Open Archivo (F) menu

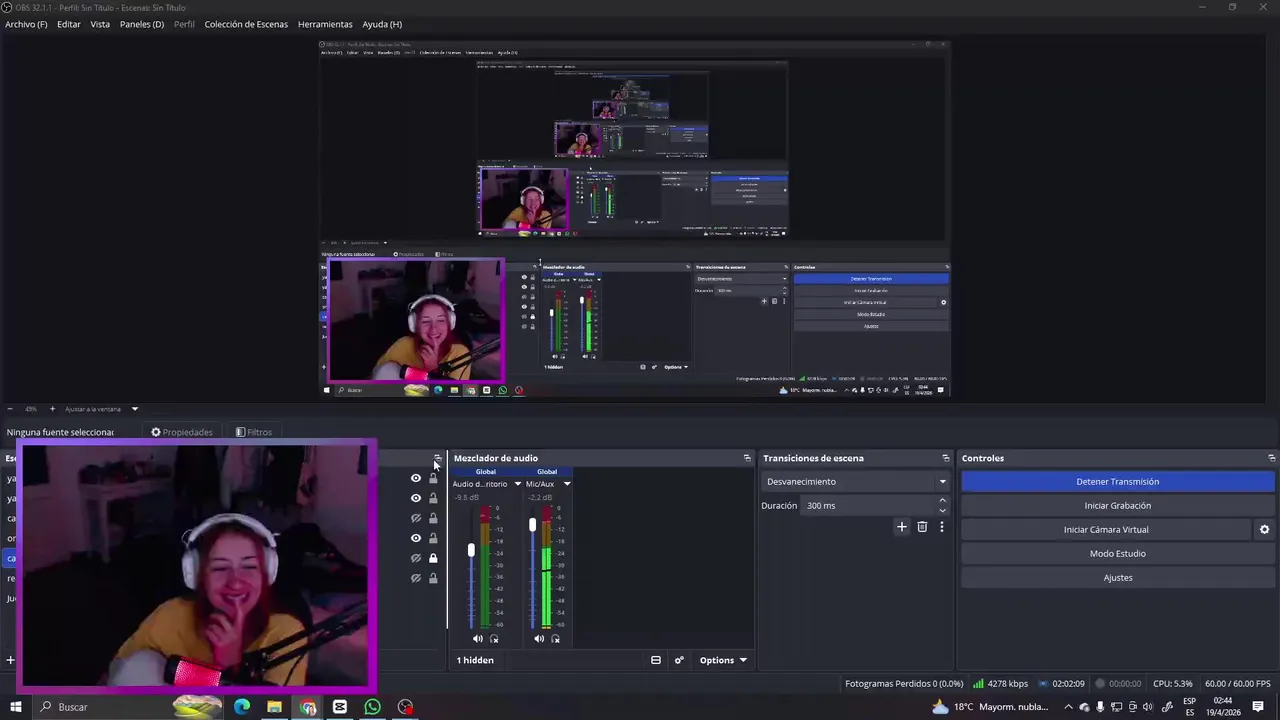[x=26, y=24]
